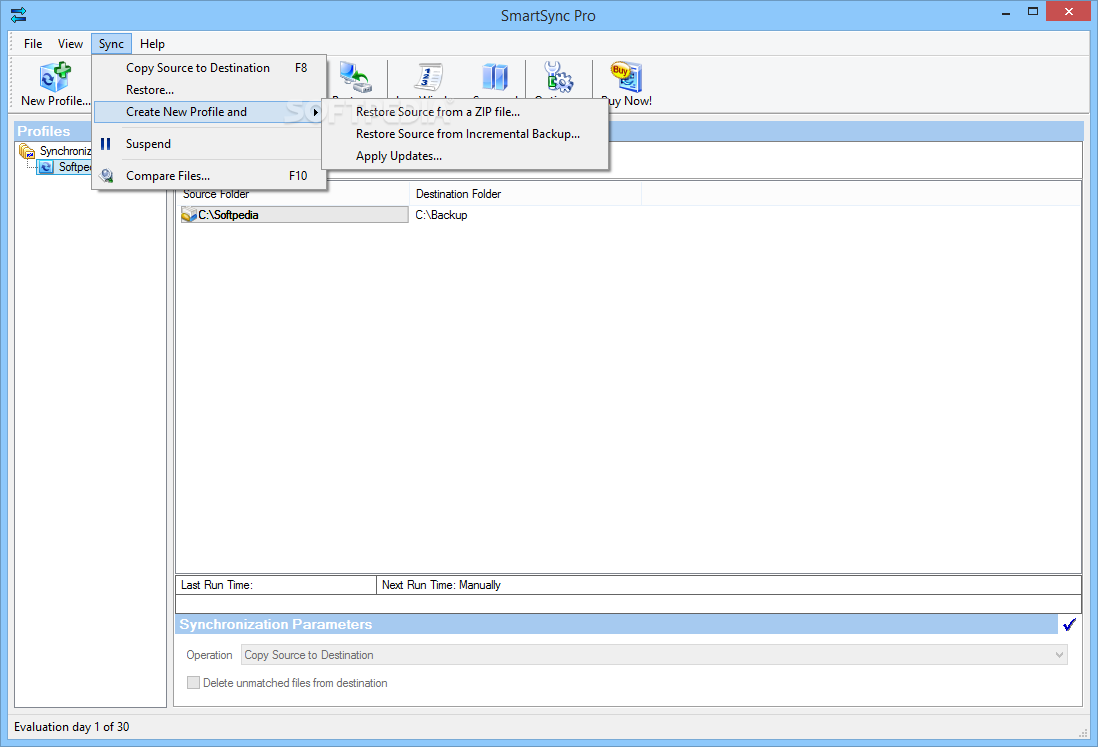Open the File menu
Screen dimensions: 1098x747
pos(33,43)
